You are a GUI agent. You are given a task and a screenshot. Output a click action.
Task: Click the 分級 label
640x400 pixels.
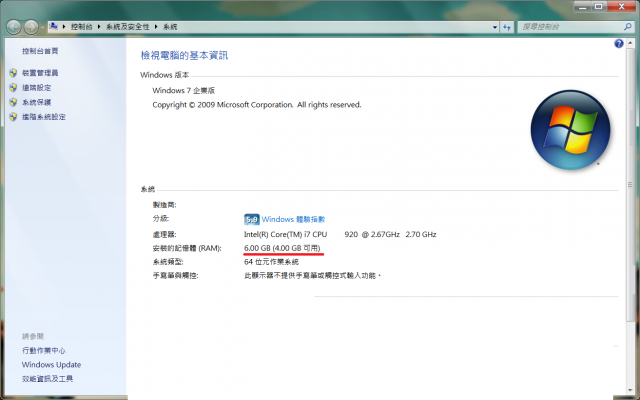[161, 218]
